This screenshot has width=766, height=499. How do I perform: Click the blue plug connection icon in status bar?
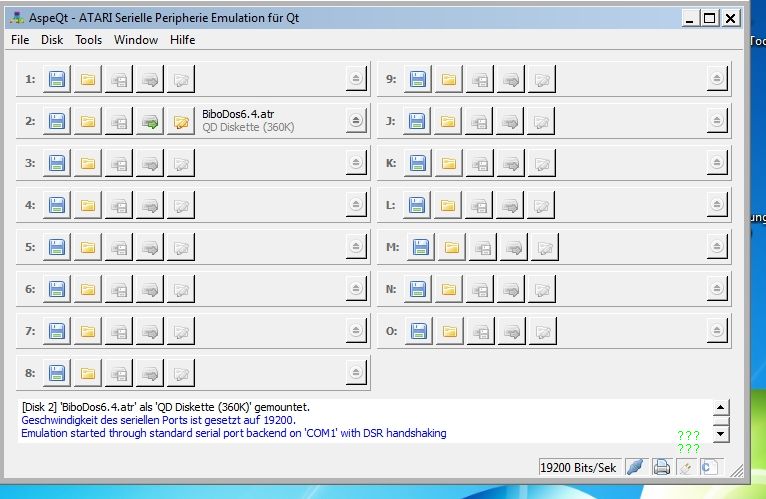636,467
